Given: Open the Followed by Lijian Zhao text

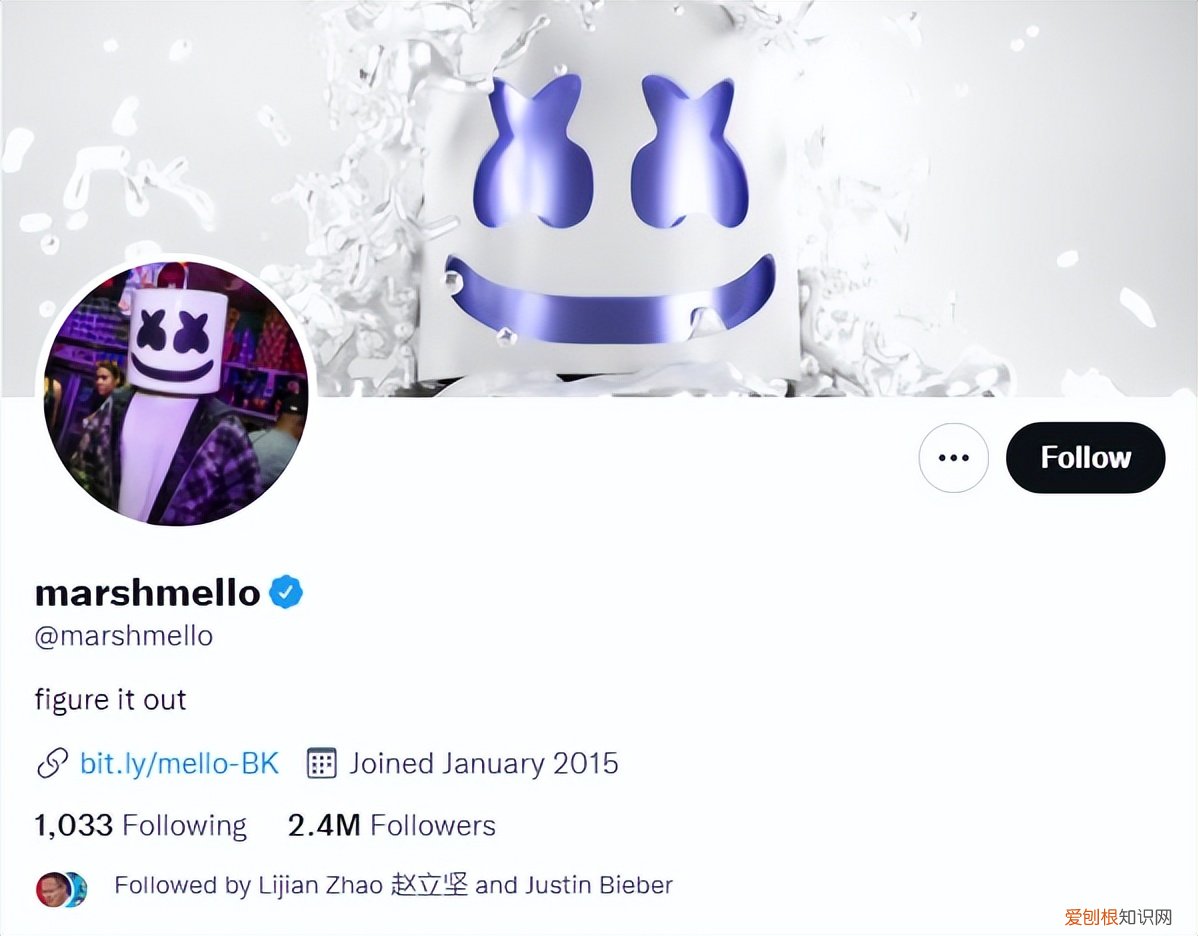Looking at the screenshot, I should click(x=393, y=885).
